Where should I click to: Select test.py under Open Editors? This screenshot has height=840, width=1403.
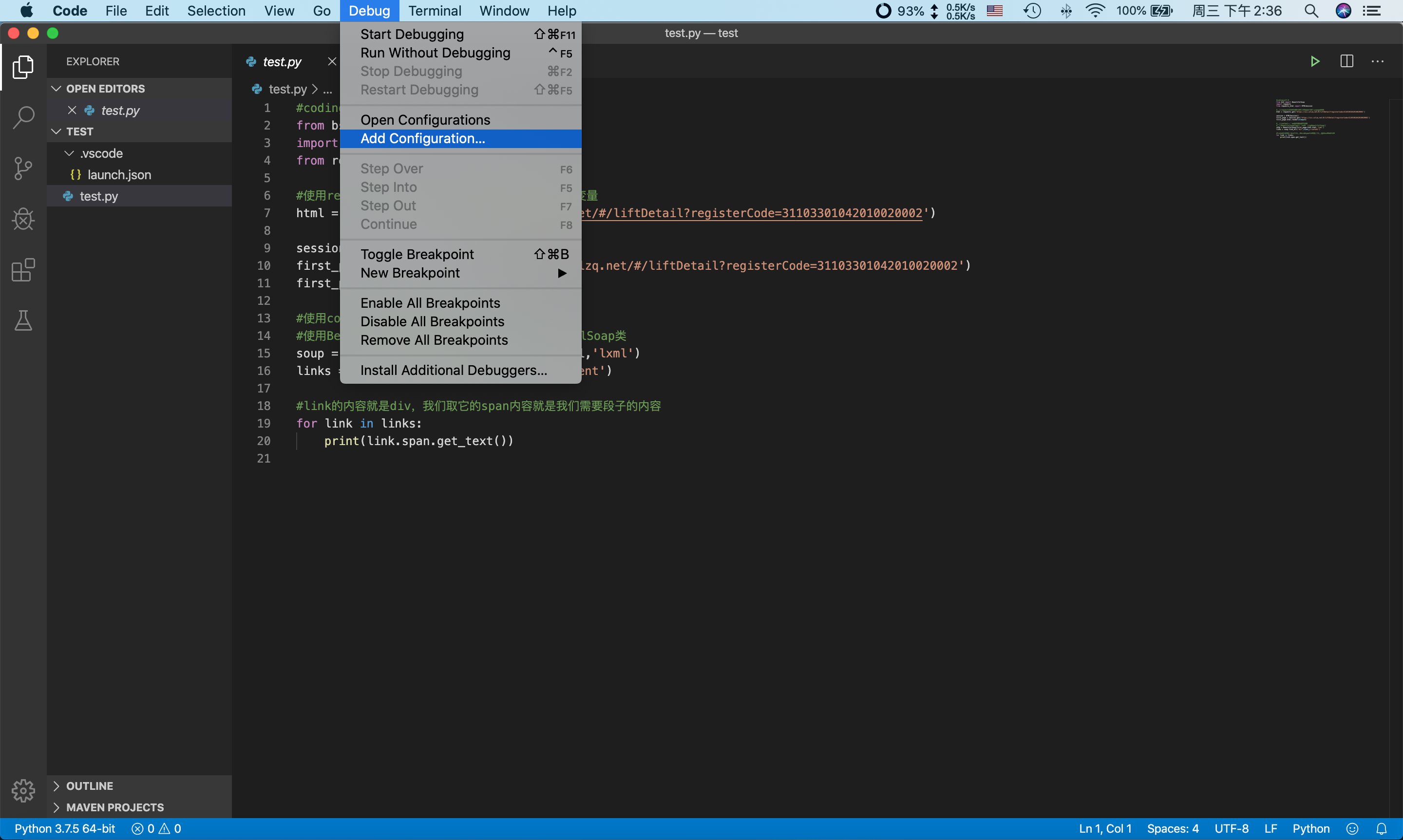[x=139, y=111]
